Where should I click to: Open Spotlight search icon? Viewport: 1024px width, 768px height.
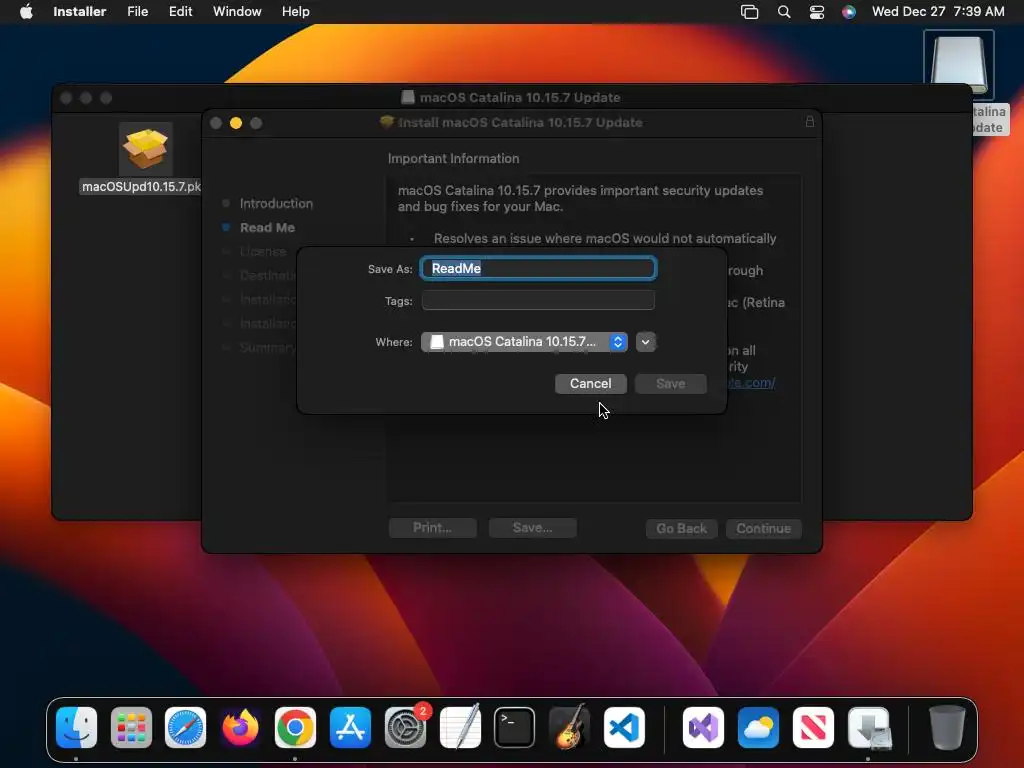(x=784, y=12)
